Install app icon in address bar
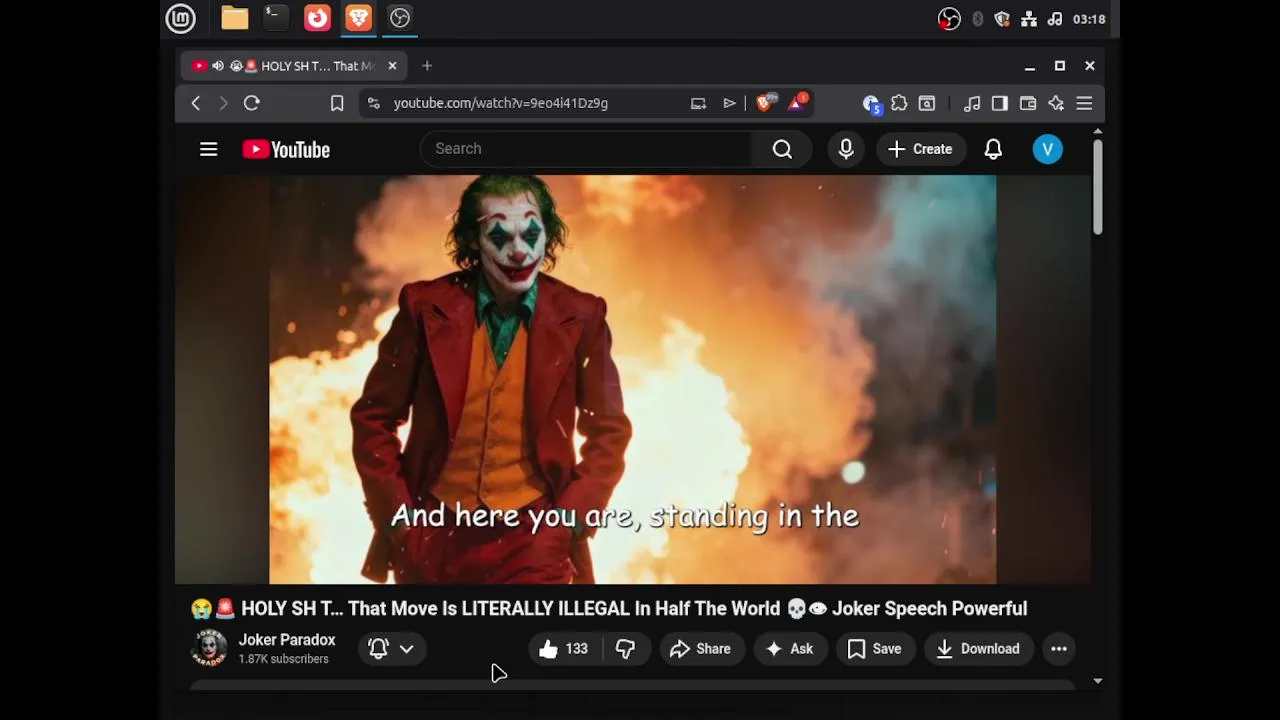 [x=698, y=103]
